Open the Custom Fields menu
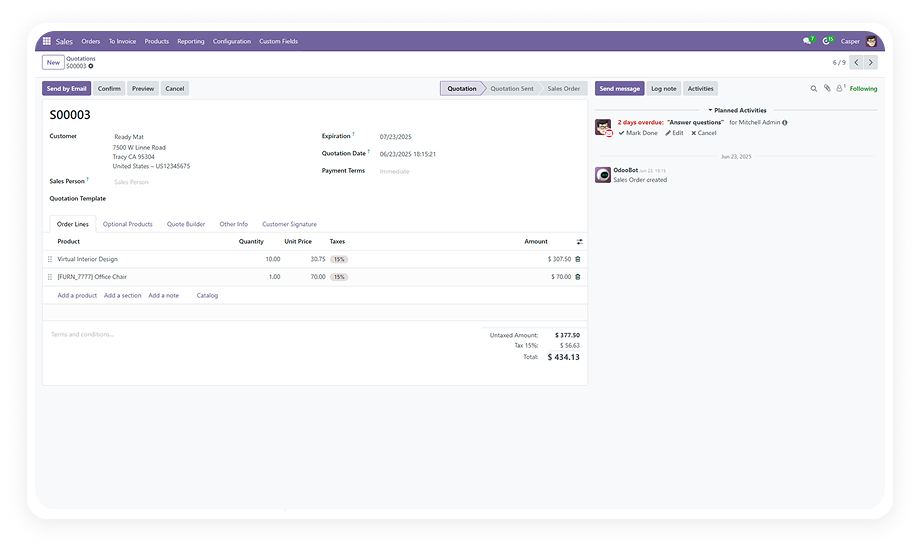920x550 pixels. point(279,42)
